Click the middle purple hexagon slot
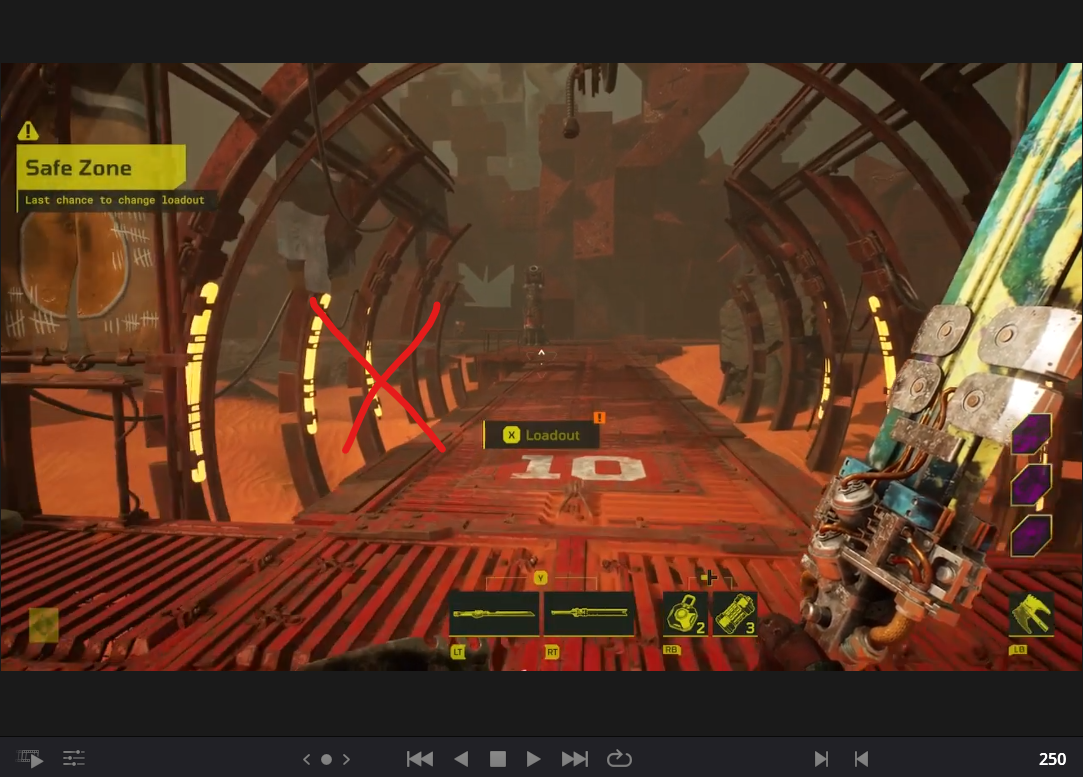Image resolution: width=1083 pixels, height=777 pixels. 1031,483
